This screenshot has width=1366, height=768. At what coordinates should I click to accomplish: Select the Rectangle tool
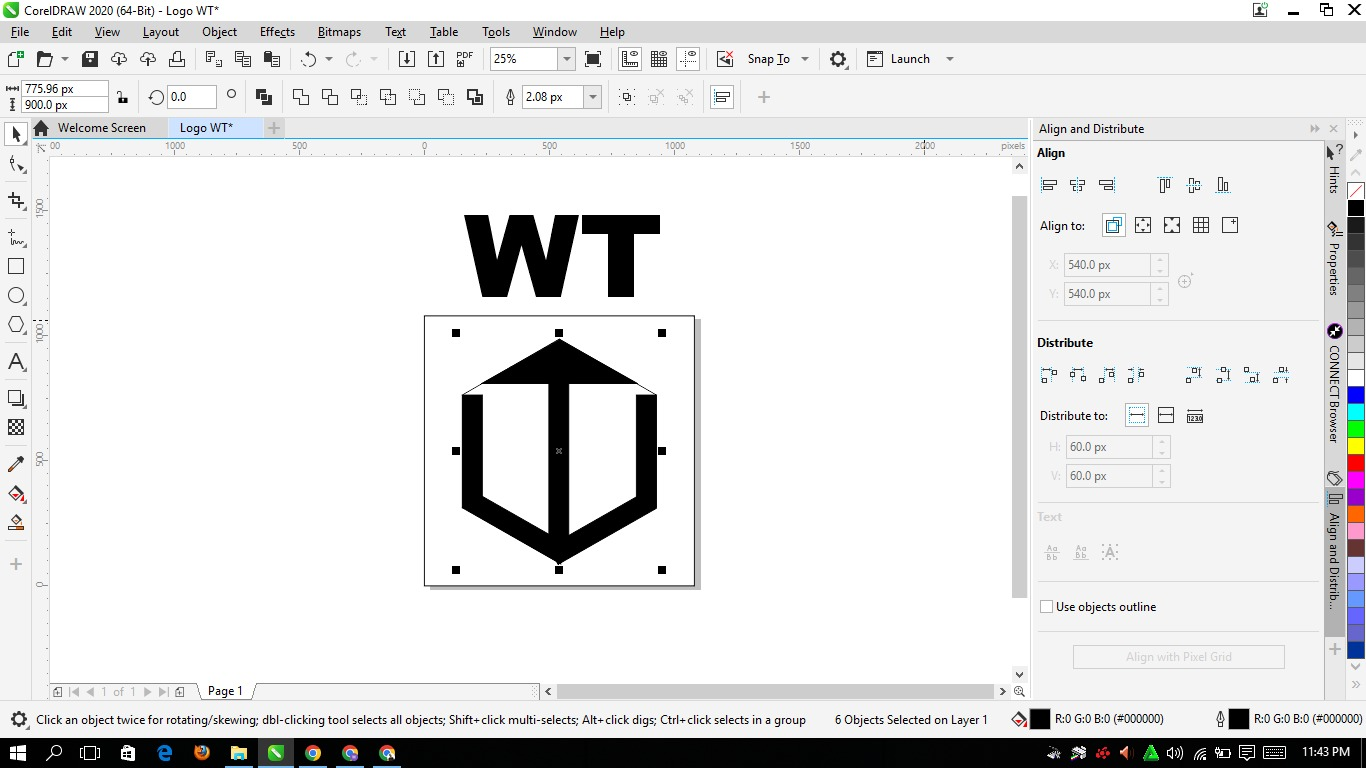16,267
